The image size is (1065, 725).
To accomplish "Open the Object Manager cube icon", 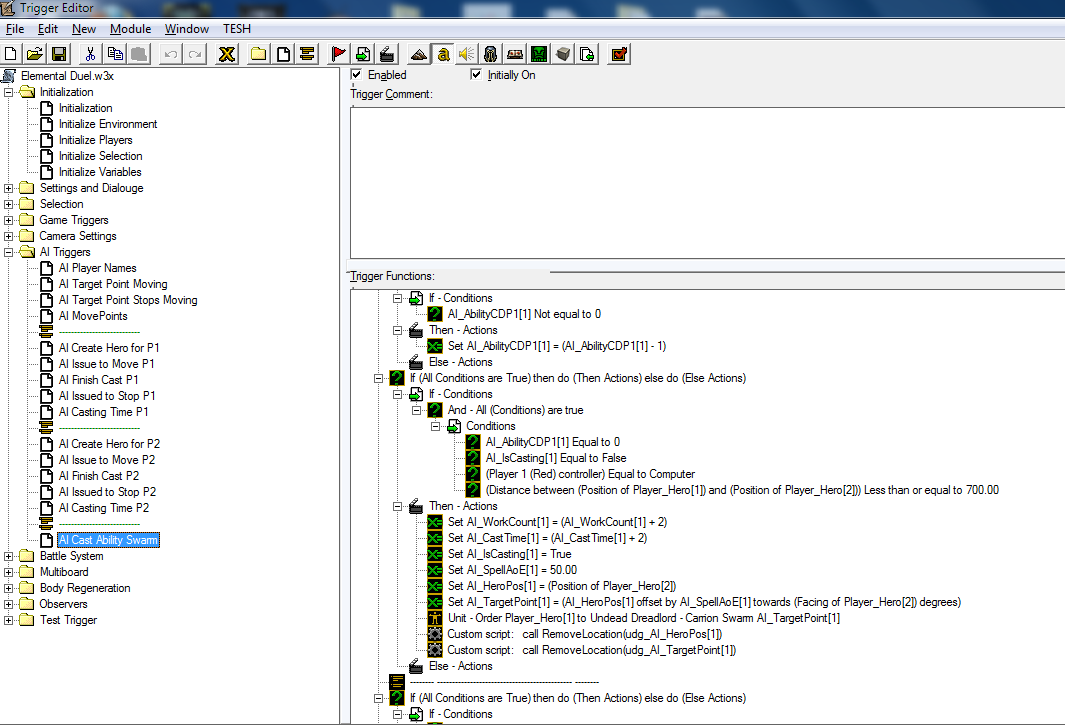I will point(563,54).
